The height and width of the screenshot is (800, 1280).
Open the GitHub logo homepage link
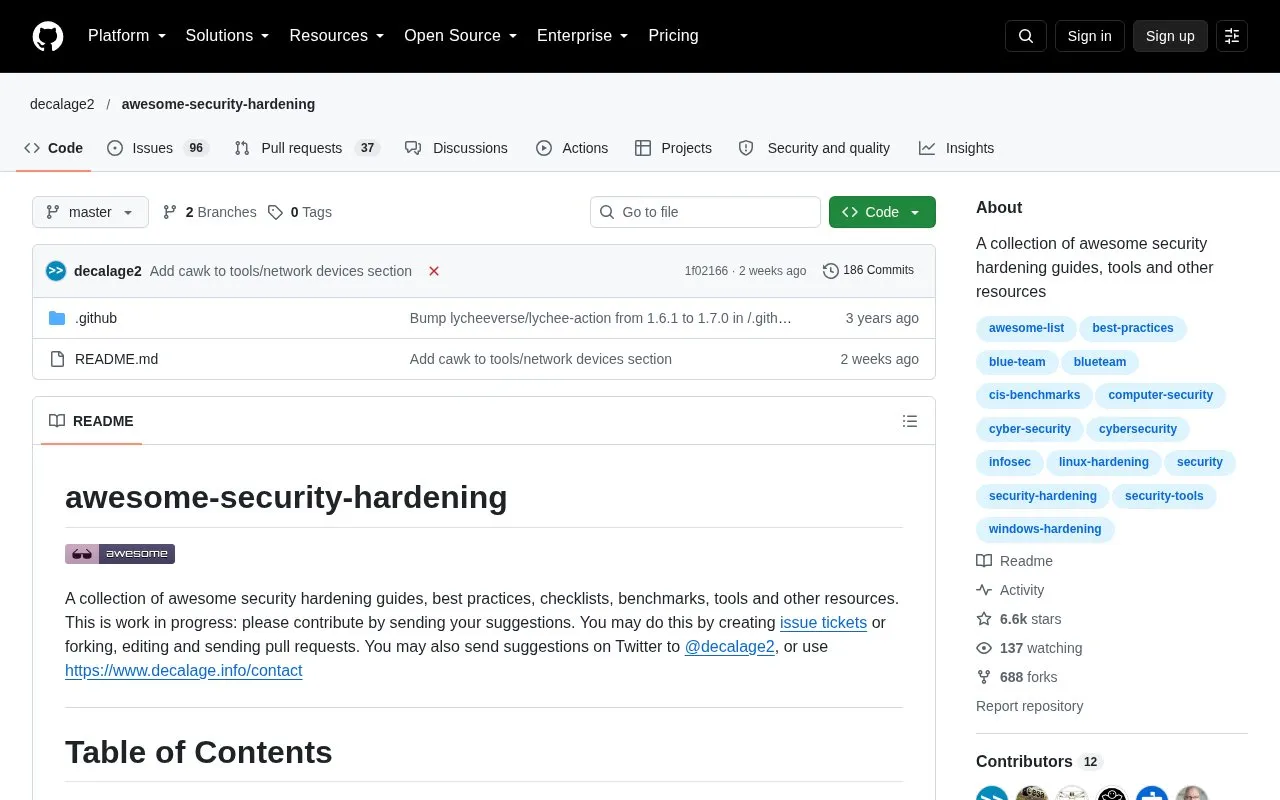pyautogui.click(x=48, y=36)
